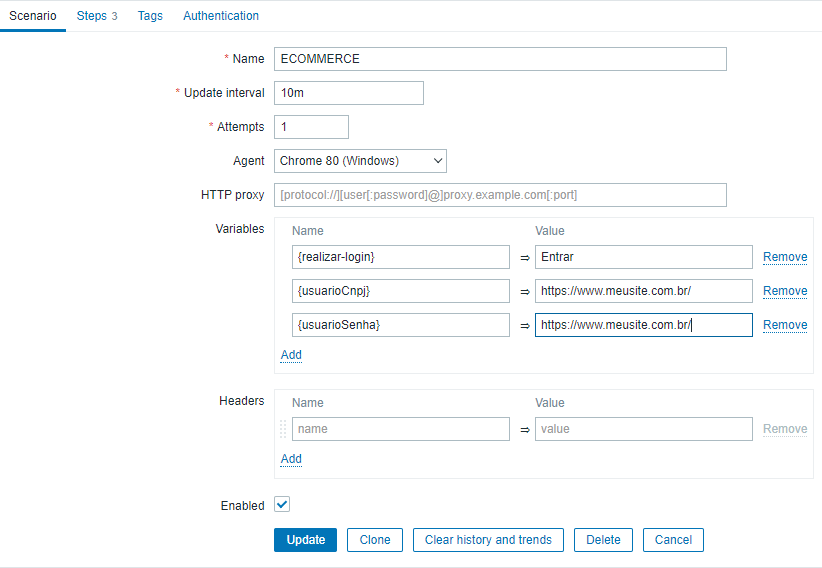Image resolution: width=822 pixels, height=568 pixels.
Task: Remove the {usuarioSenha} variable row
Action: [x=785, y=325]
